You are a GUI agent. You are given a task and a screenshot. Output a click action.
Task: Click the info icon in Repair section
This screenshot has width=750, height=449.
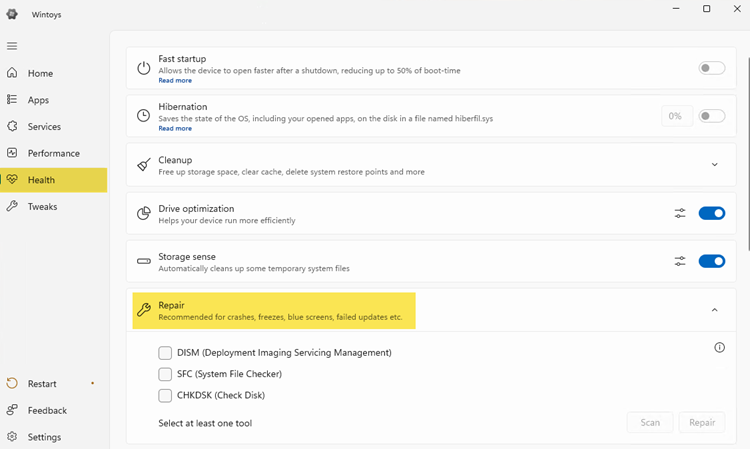pos(719,347)
